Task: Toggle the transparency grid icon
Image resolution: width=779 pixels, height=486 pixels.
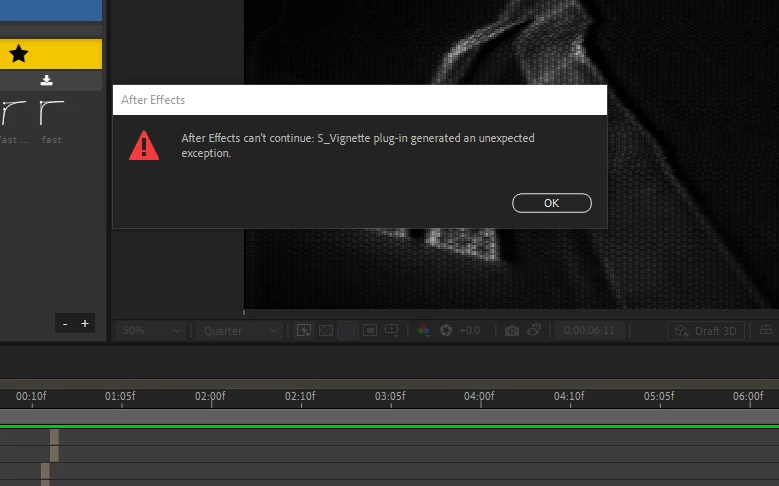Action: click(326, 330)
